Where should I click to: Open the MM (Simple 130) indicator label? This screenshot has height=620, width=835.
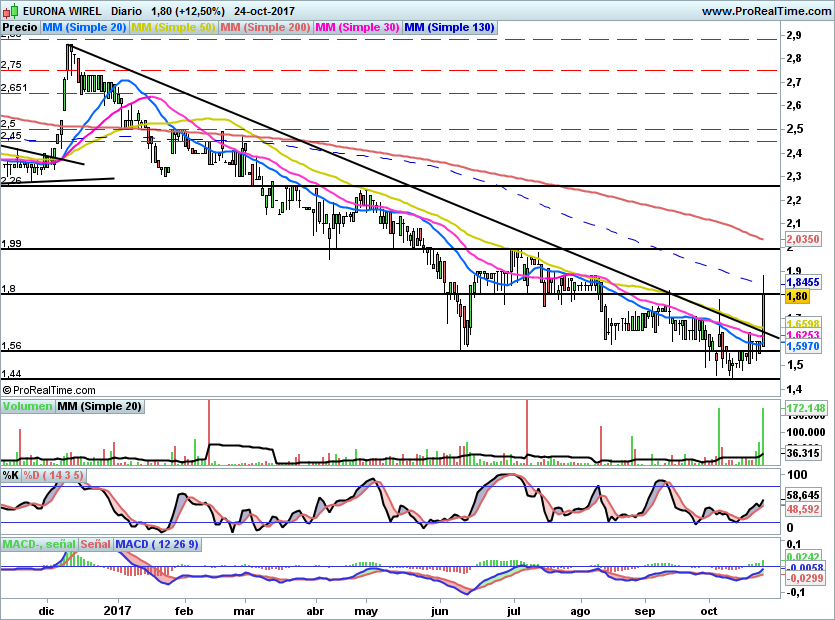pos(449,28)
